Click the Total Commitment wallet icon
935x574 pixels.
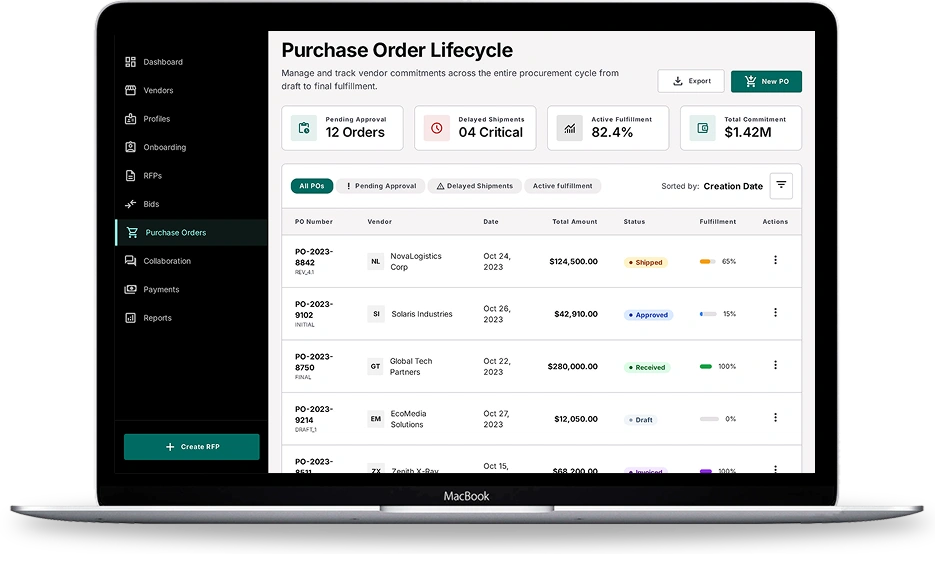click(x=702, y=128)
